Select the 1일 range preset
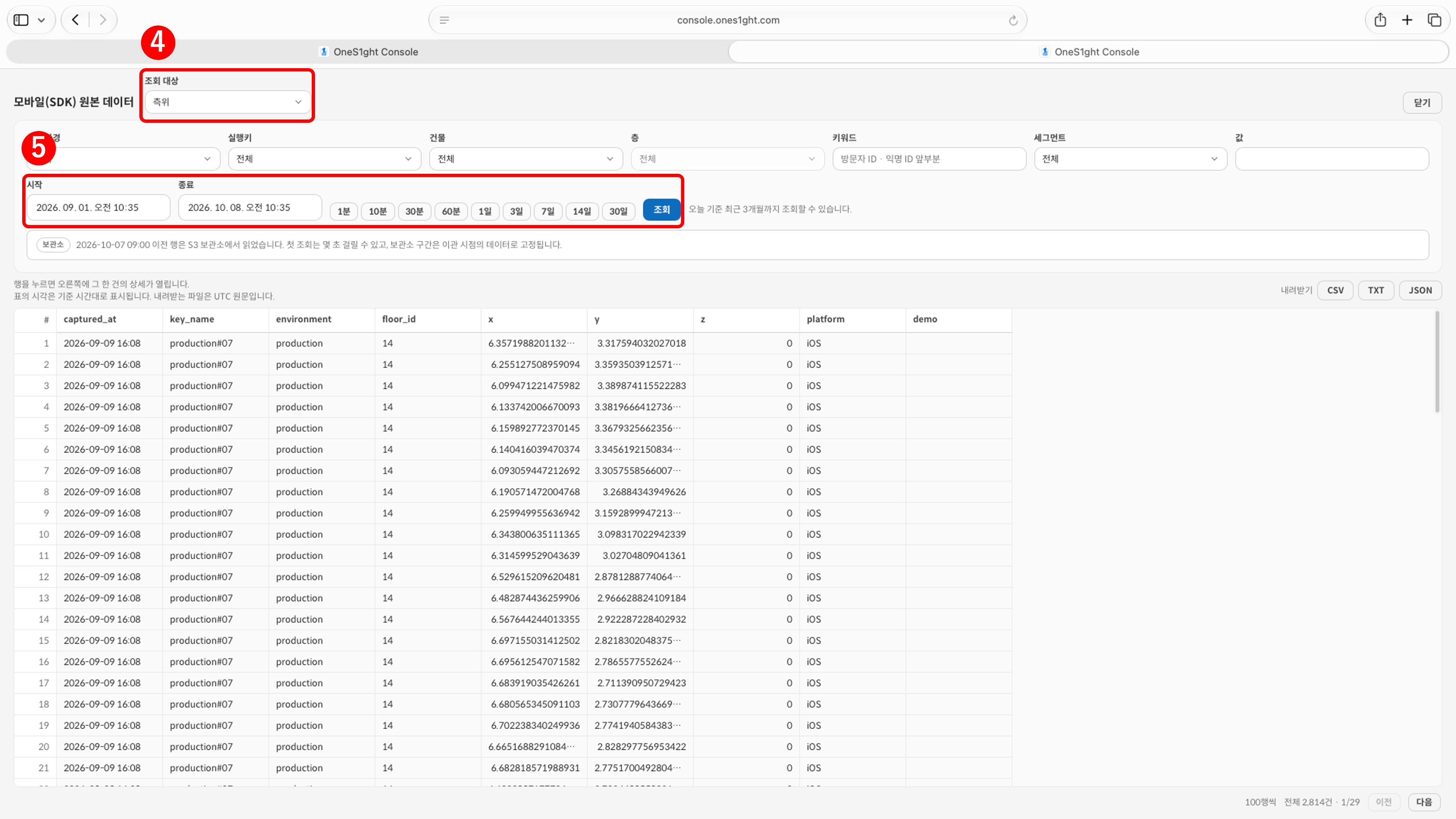Screen dimensions: 1456x819 pyautogui.click(x=485, y=211)
